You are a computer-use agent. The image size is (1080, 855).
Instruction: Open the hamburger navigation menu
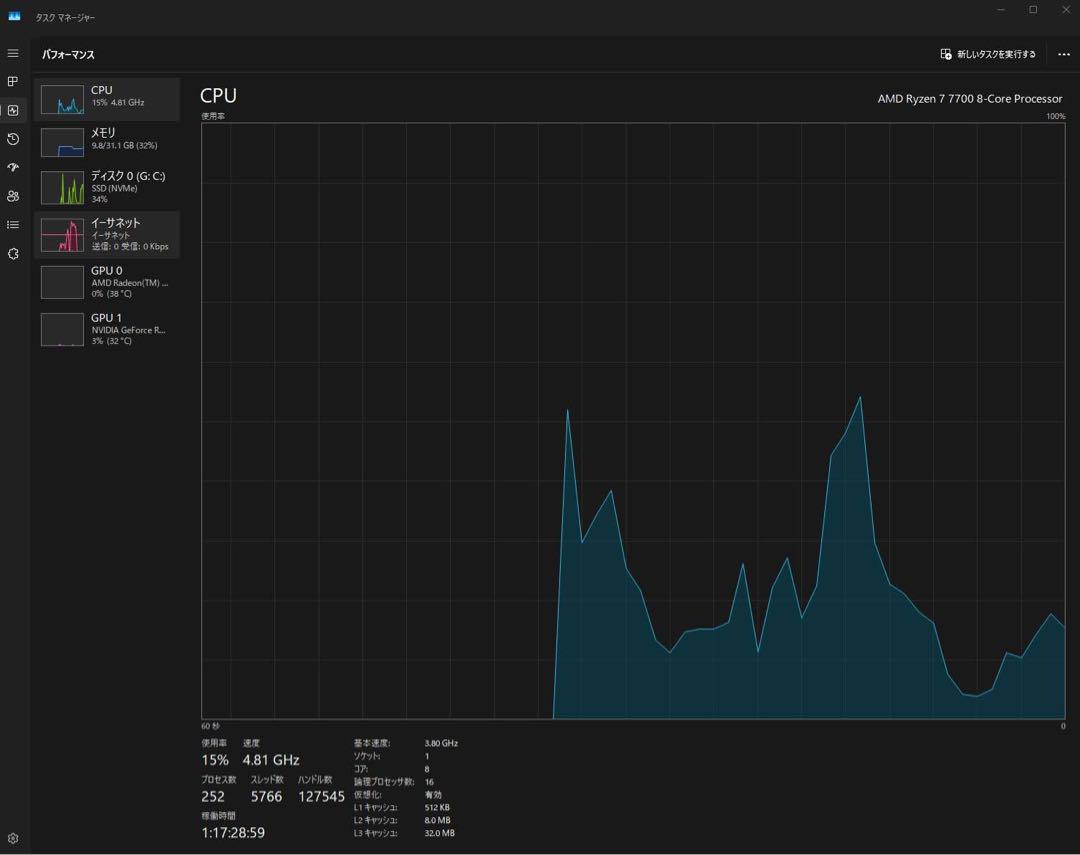13,53
